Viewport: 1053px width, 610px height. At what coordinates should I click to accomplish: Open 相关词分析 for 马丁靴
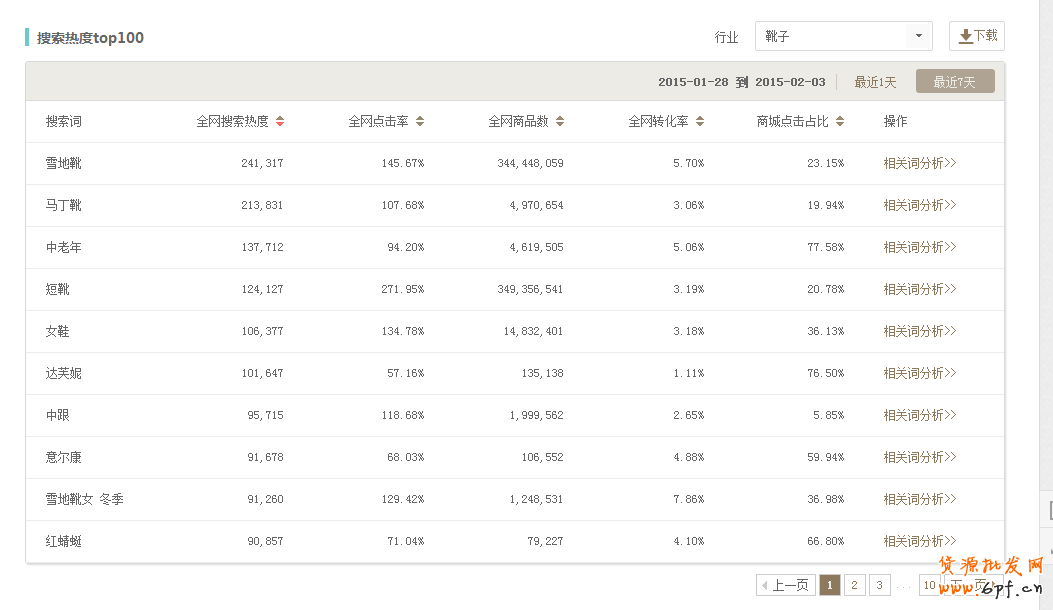pyautogui.click(x=919, y=205)
